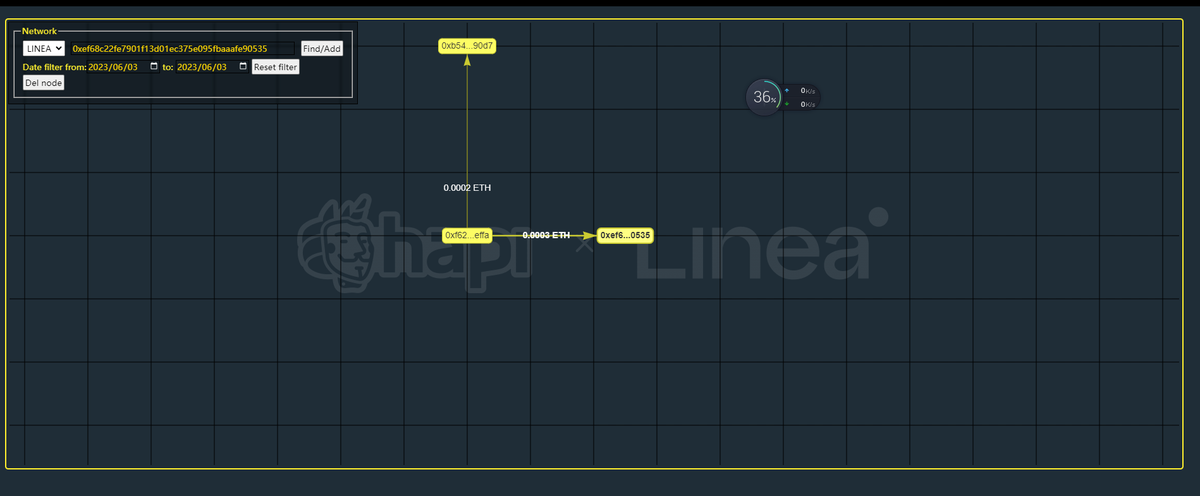
Task: Click the Reset filter button
Action: tap(275, 67)
